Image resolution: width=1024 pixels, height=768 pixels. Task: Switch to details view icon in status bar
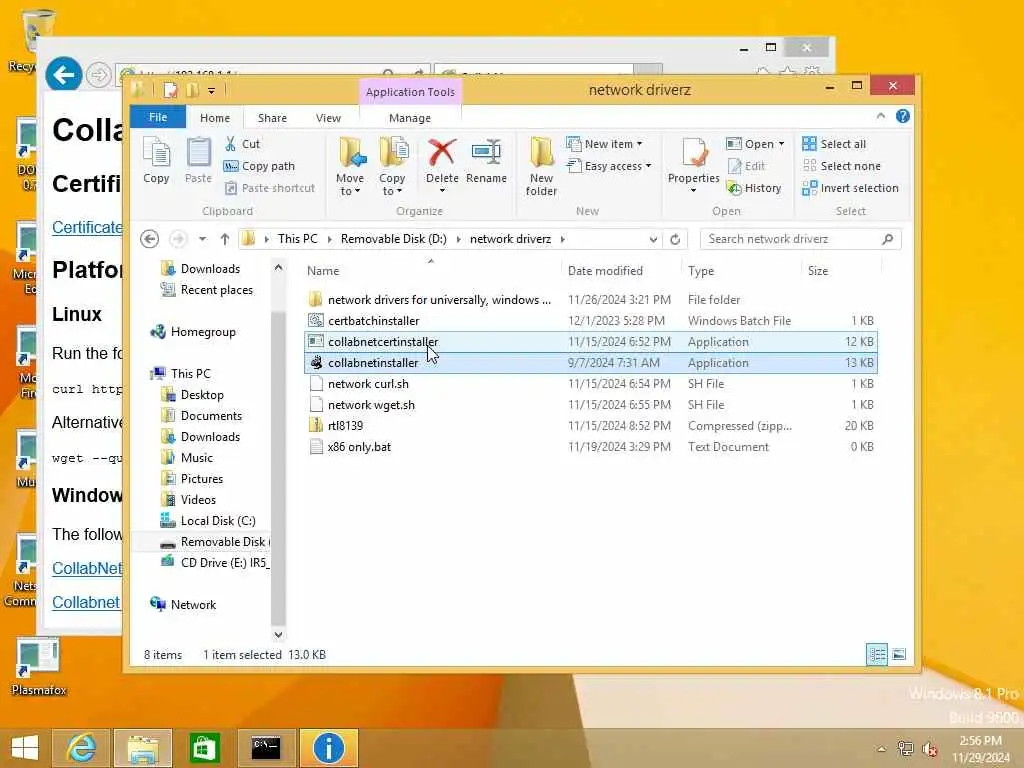[877, 654]
